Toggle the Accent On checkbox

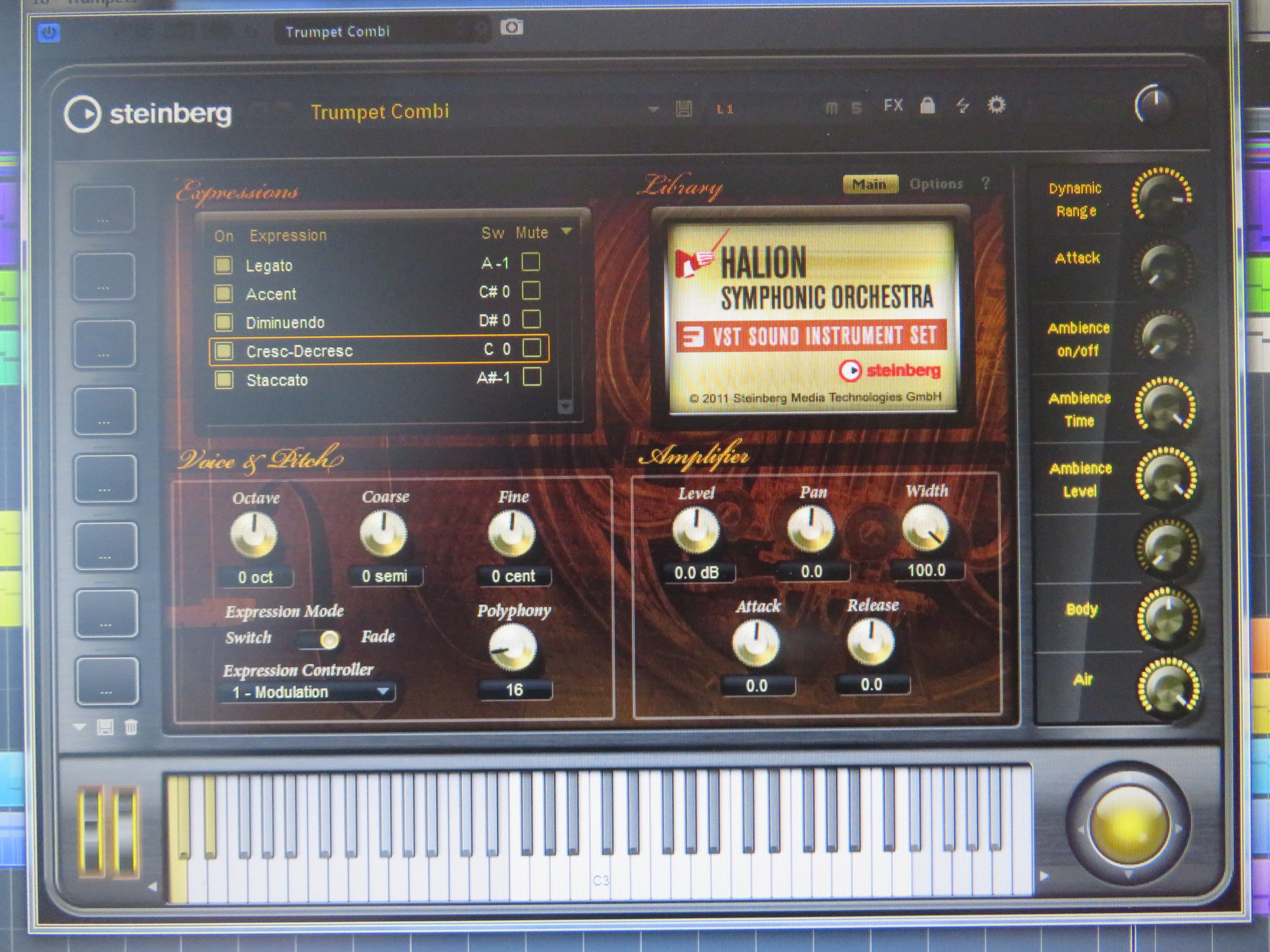point(223,293)
